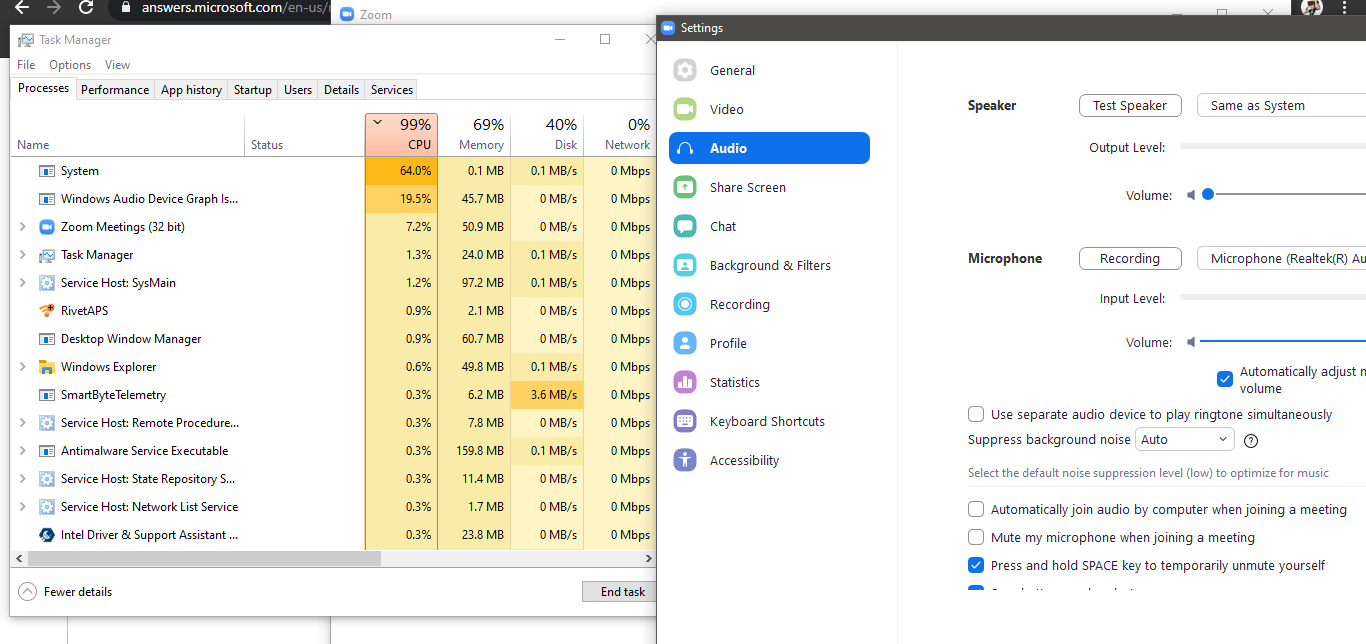Viewport: 1366px width, 644px height.
Task: Open the Statistics icon in Settings
Action: [x=685, y=382]
